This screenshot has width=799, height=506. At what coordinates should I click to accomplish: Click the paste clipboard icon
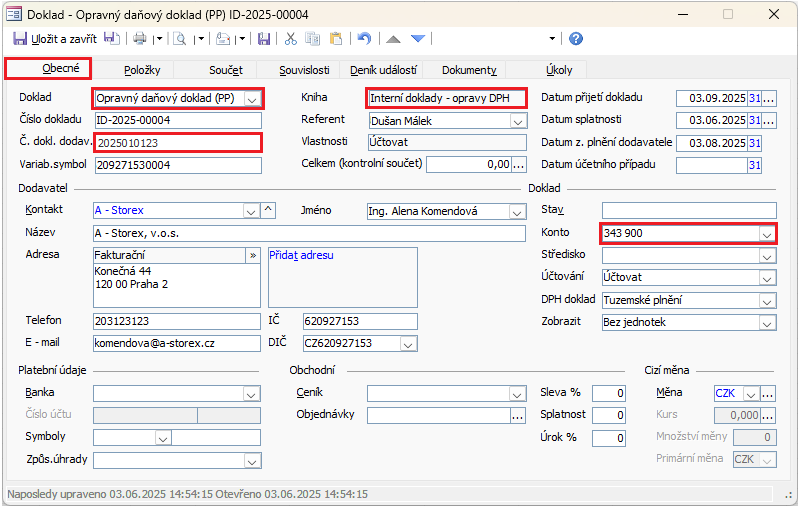336,39
